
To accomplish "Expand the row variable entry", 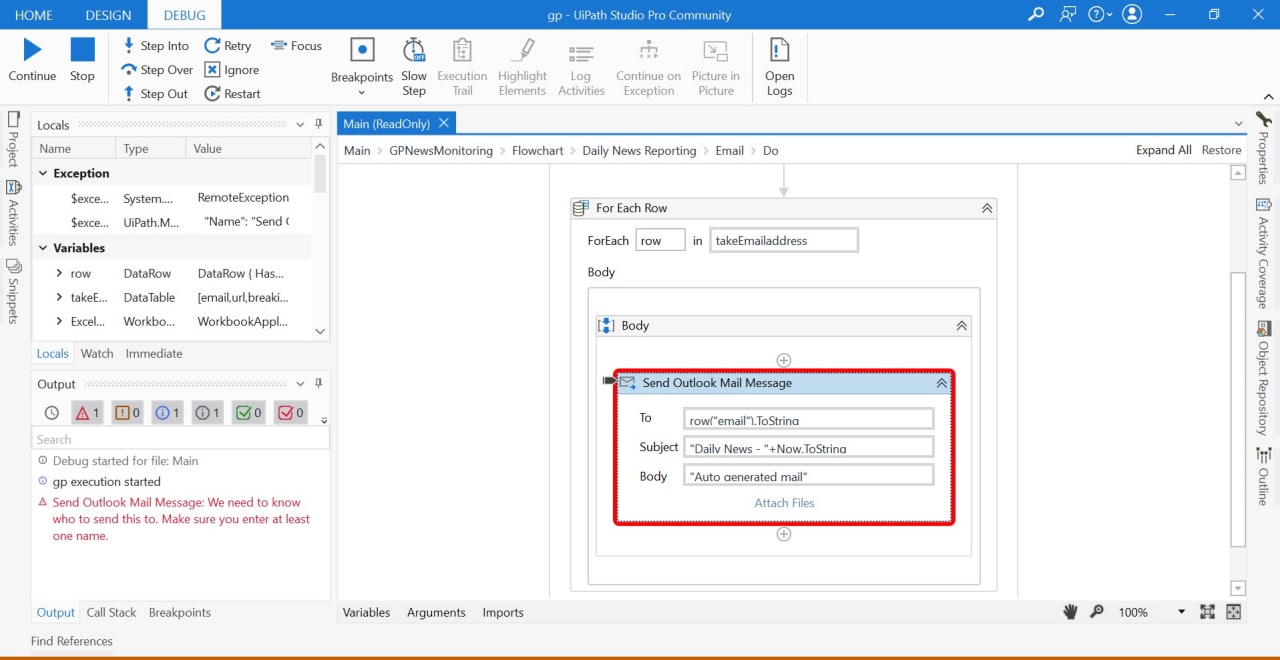I will (59, 273).
